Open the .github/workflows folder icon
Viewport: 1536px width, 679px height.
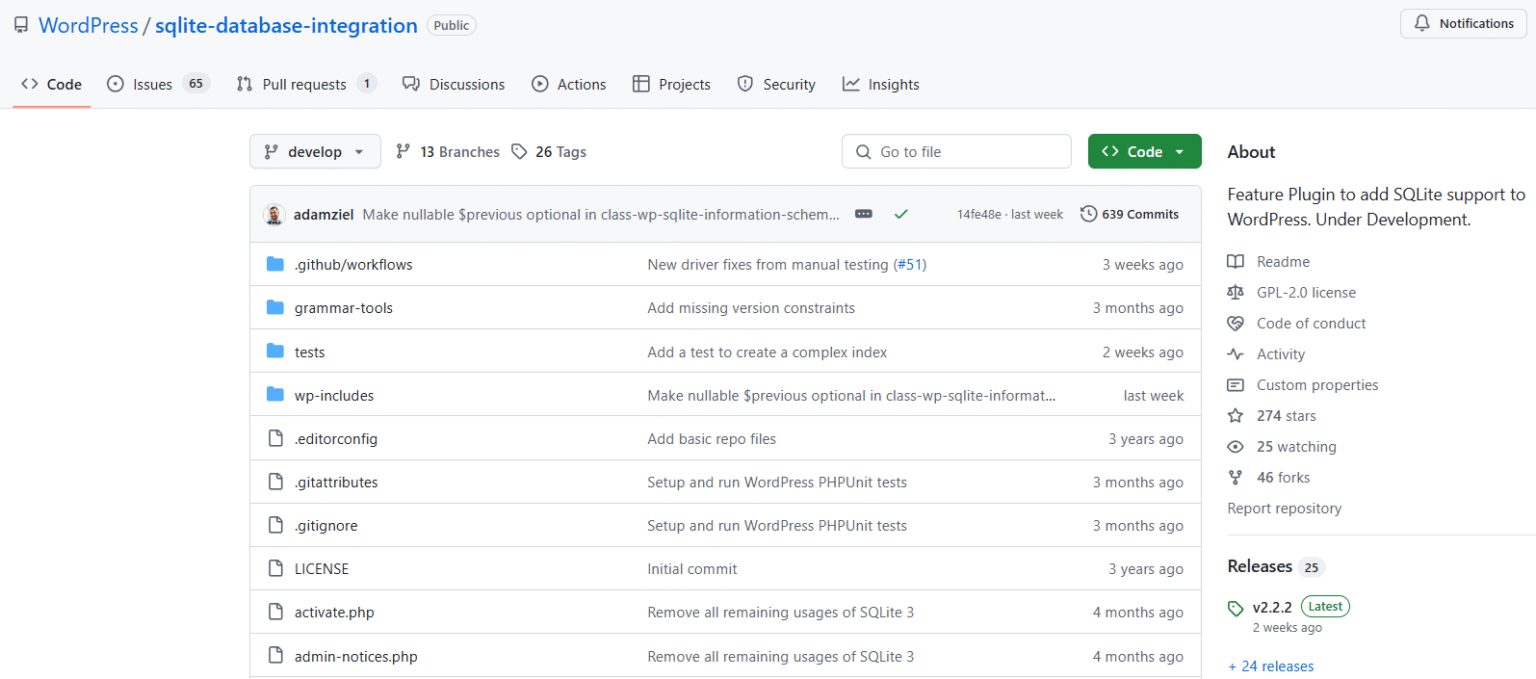(x=276, y=264)
